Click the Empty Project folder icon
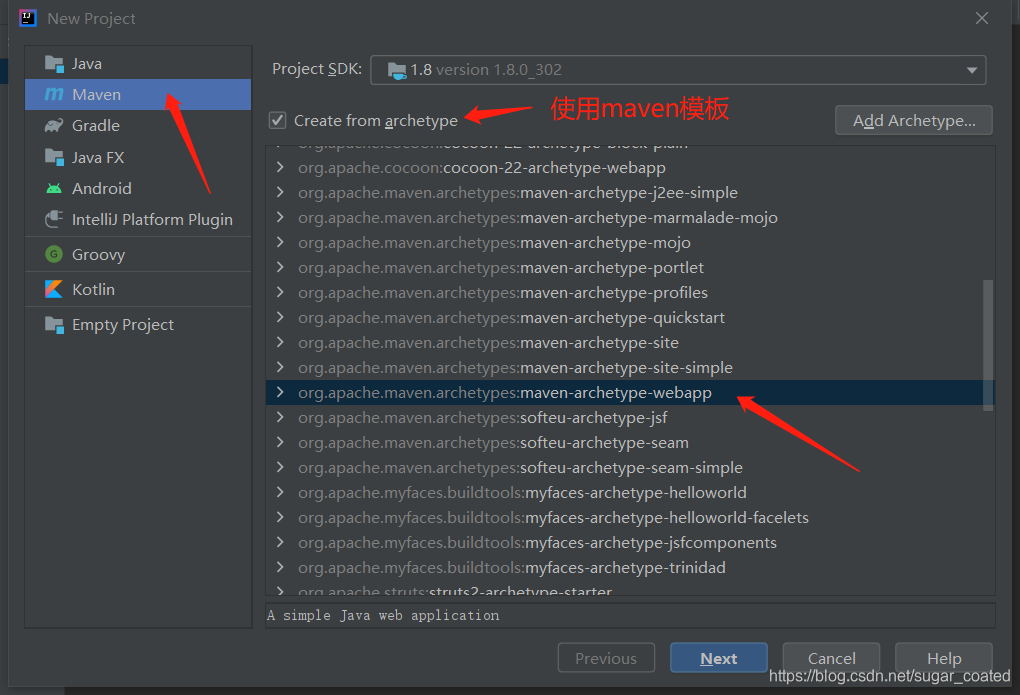Image resolution: width=1020 pixels, height=695 pixels. (54, 324)
